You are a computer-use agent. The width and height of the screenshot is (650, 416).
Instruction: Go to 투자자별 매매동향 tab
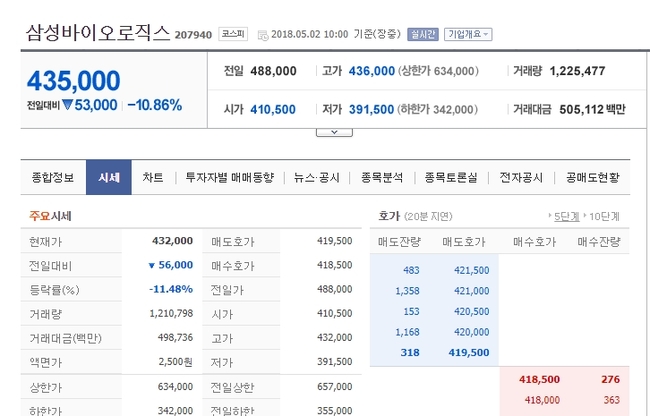(229, 177)
